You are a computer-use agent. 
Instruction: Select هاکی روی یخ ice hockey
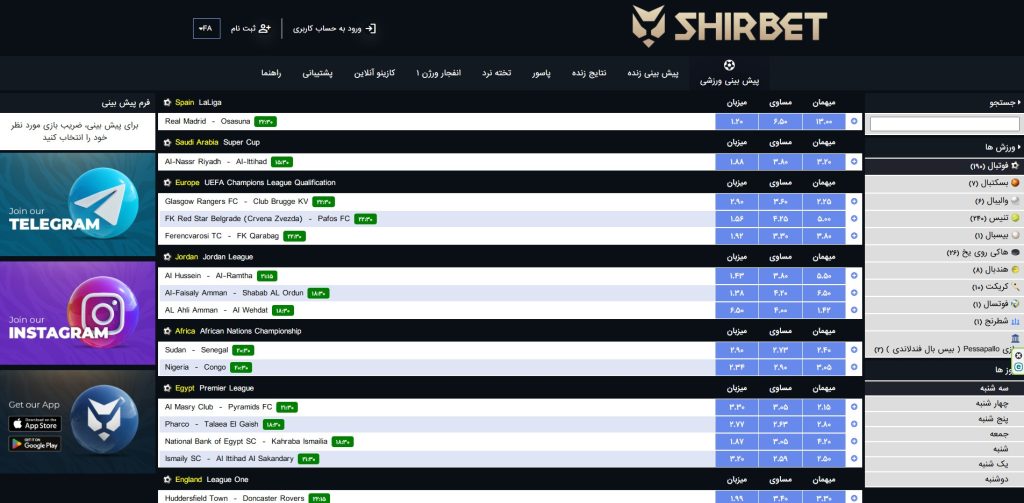(944, 252)
